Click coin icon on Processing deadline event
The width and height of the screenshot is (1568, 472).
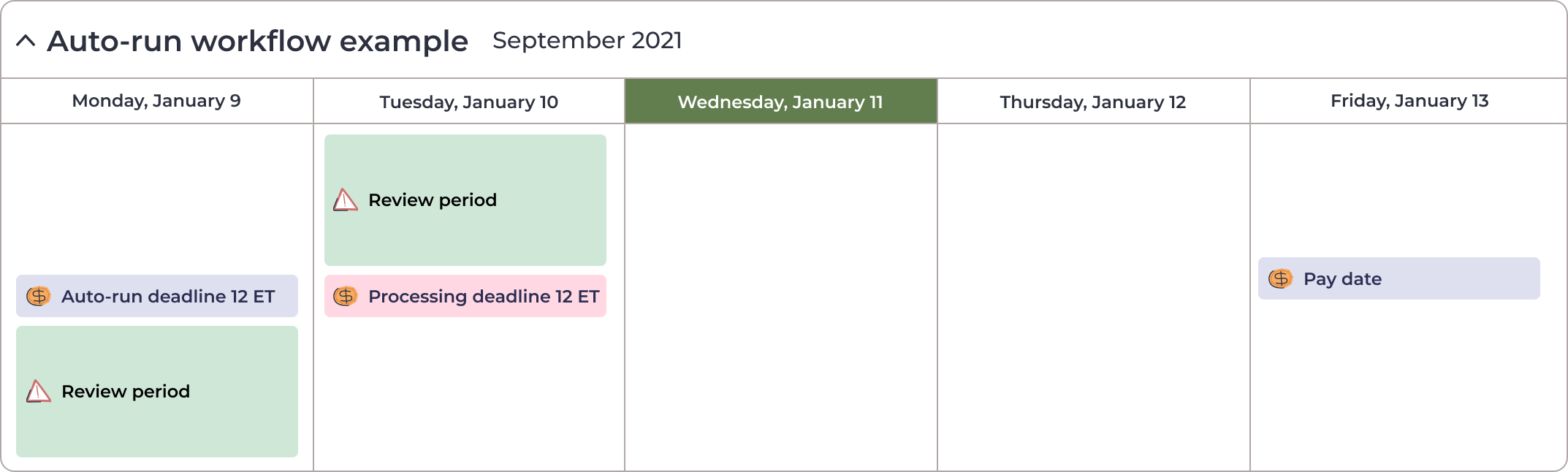[x=346, y=296]
